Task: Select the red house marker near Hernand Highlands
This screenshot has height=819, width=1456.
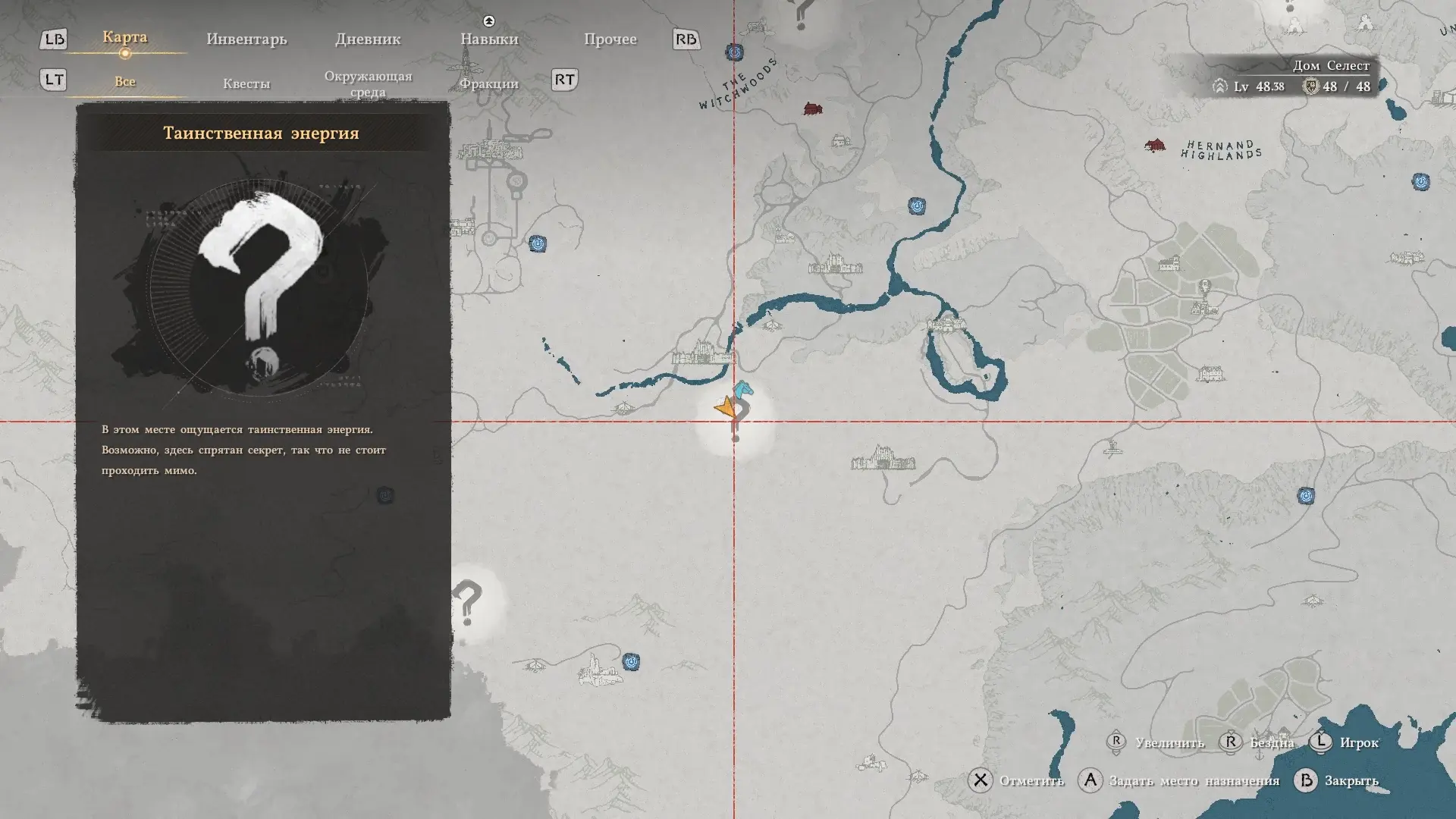Action: point(1155,145)
